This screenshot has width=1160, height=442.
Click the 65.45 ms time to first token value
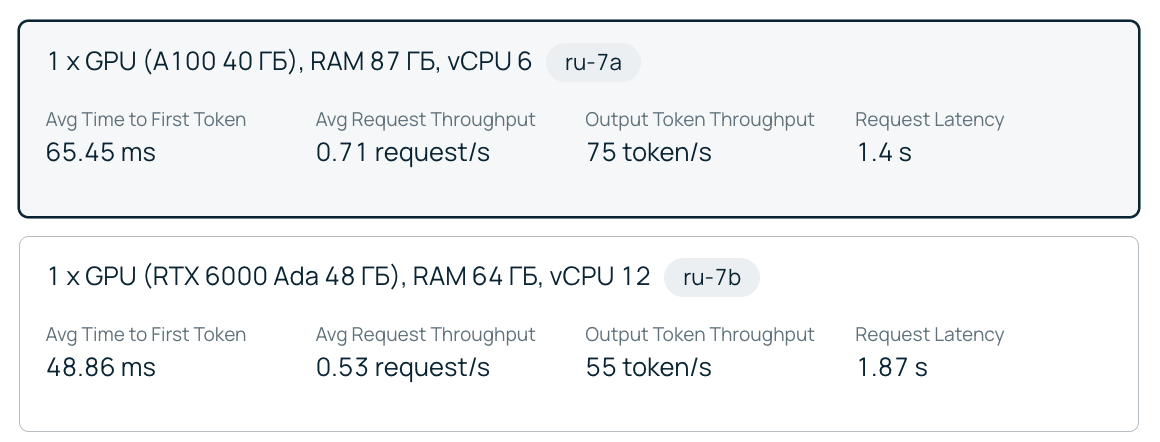(x=101, y=153)
